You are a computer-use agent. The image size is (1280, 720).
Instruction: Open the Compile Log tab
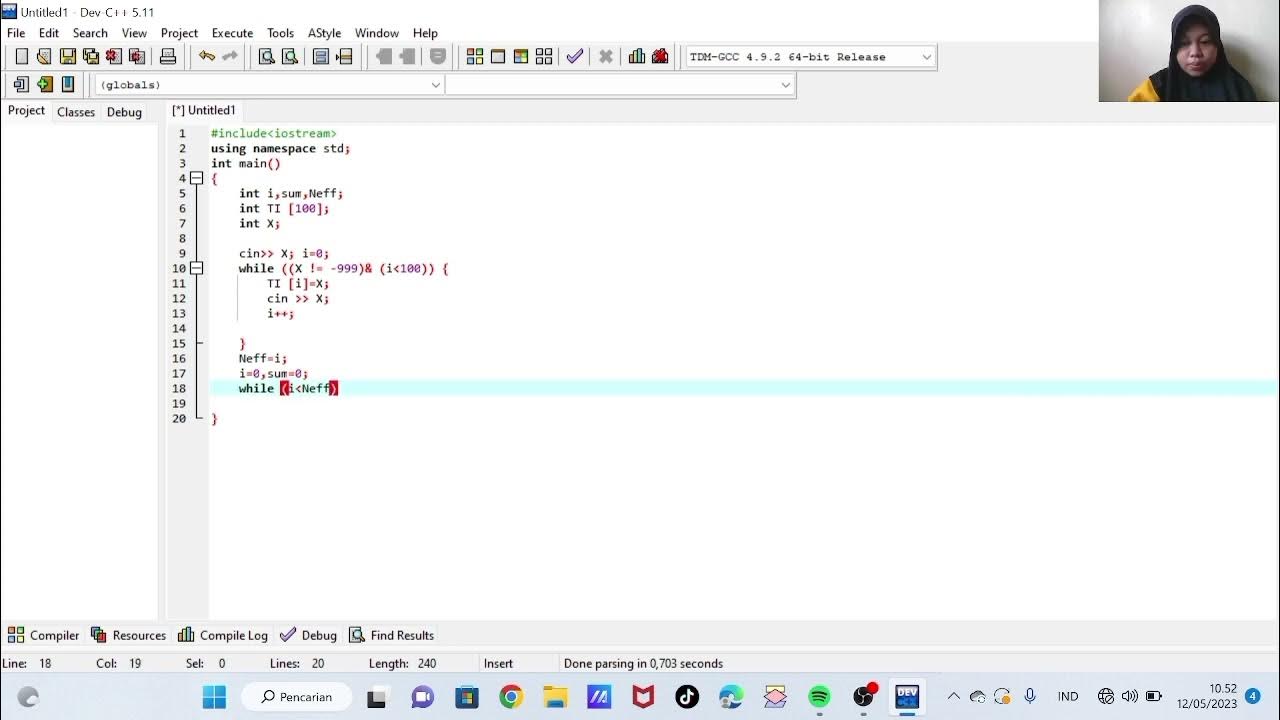[223, 635]
